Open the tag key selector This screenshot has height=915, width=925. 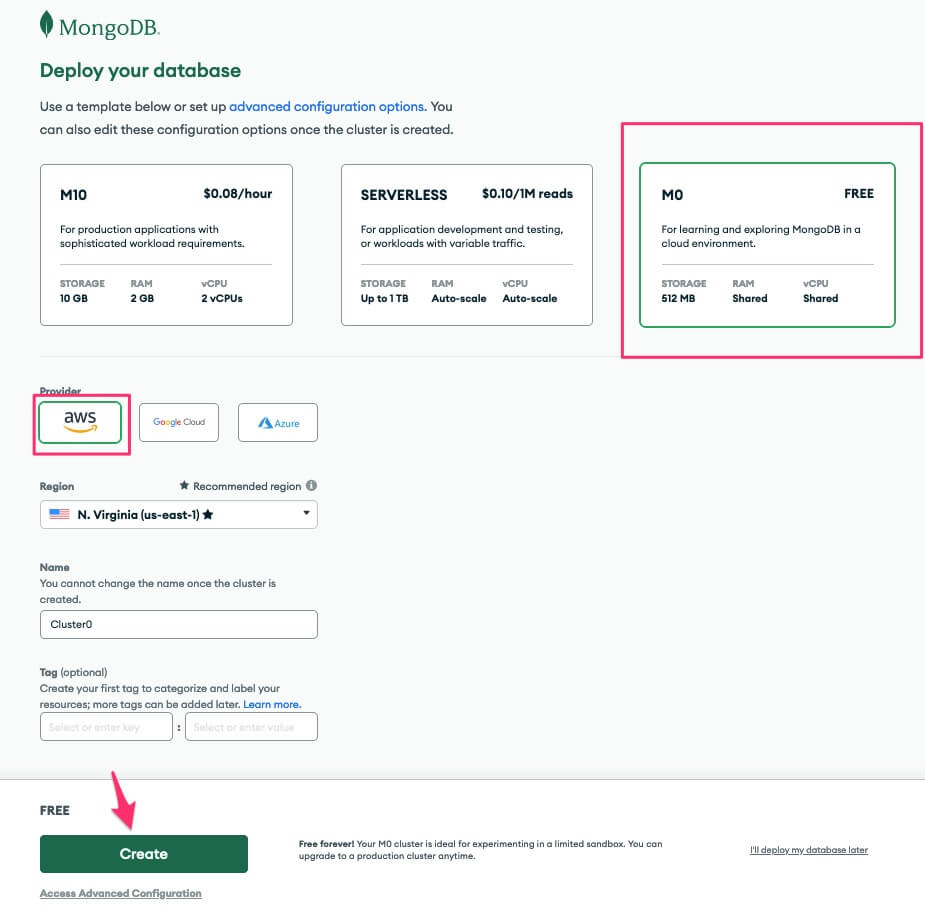pyautogui.click(x=106, y=727)
